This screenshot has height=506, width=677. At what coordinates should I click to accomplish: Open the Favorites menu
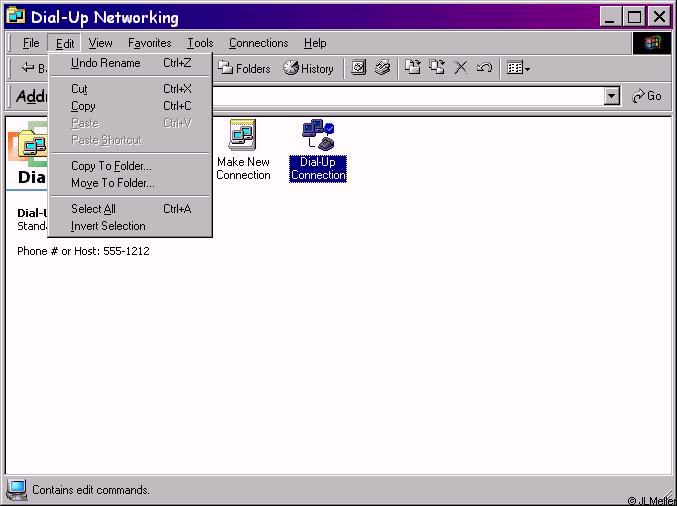(149, 43)
